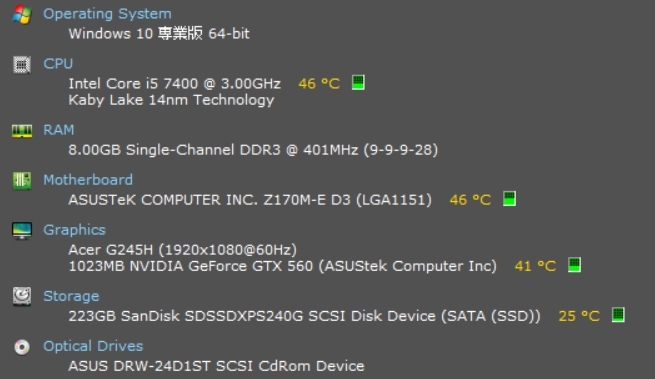The height and width of the screenshot is (379, 655).
Task: Open the CPU section heading
Action: click(x=58, y=64)
